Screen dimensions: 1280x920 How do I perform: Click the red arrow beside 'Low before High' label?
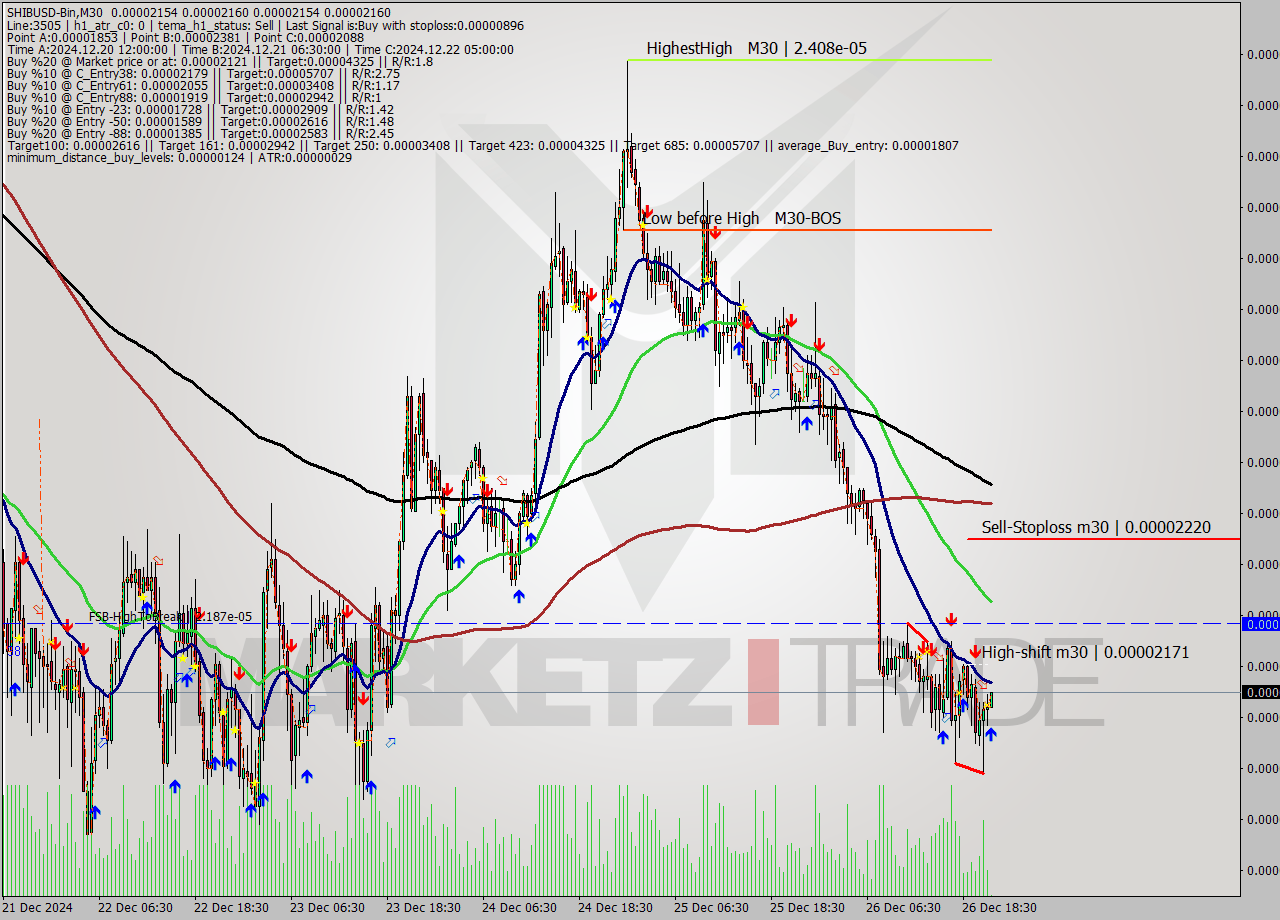pos(647,211)
